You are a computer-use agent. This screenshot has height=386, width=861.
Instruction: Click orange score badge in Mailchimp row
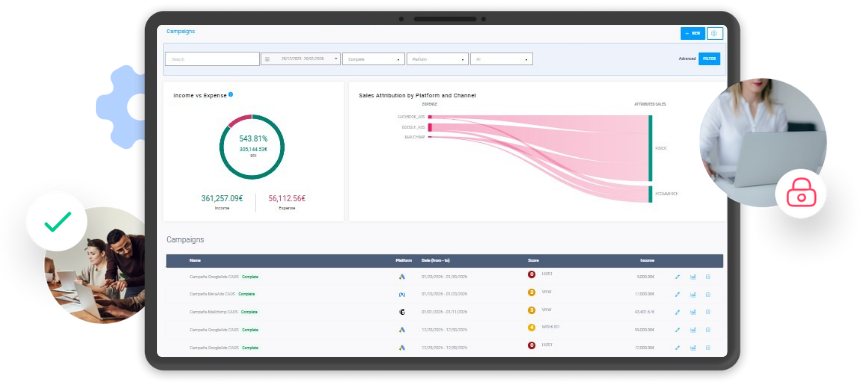point(532,310)
